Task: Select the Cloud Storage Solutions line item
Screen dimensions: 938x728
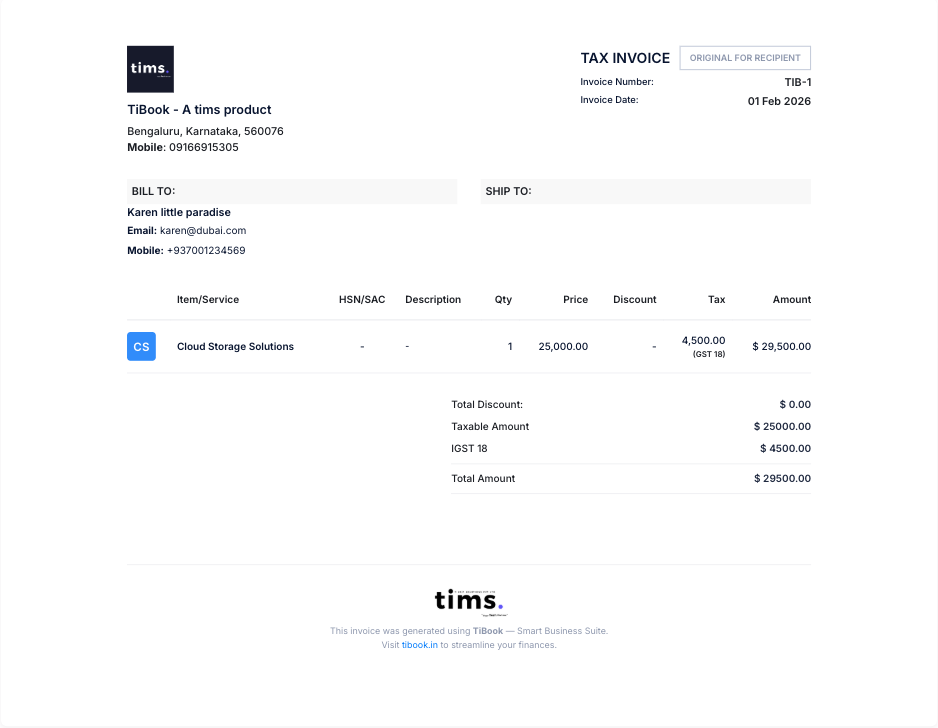Action: (235, 346)
